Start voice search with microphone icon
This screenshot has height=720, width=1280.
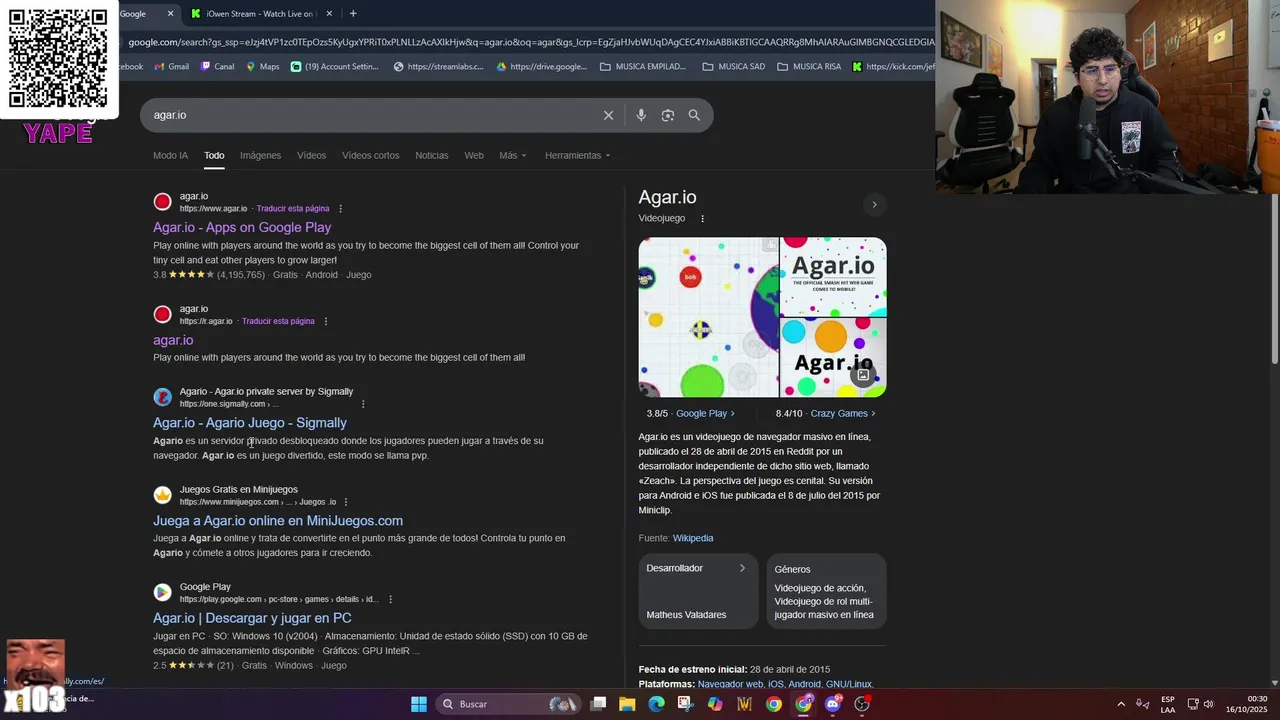pos(641,115)
